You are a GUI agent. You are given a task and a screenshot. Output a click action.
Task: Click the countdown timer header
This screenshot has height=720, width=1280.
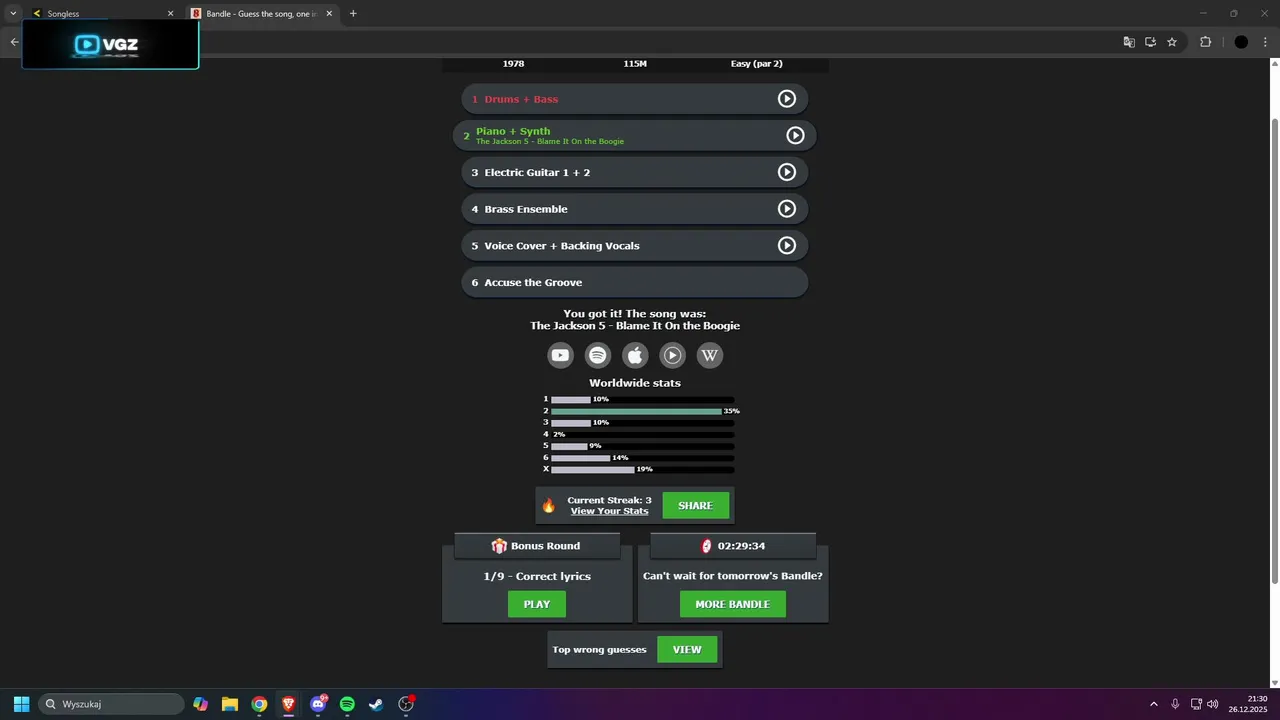[x=733, y=546]
